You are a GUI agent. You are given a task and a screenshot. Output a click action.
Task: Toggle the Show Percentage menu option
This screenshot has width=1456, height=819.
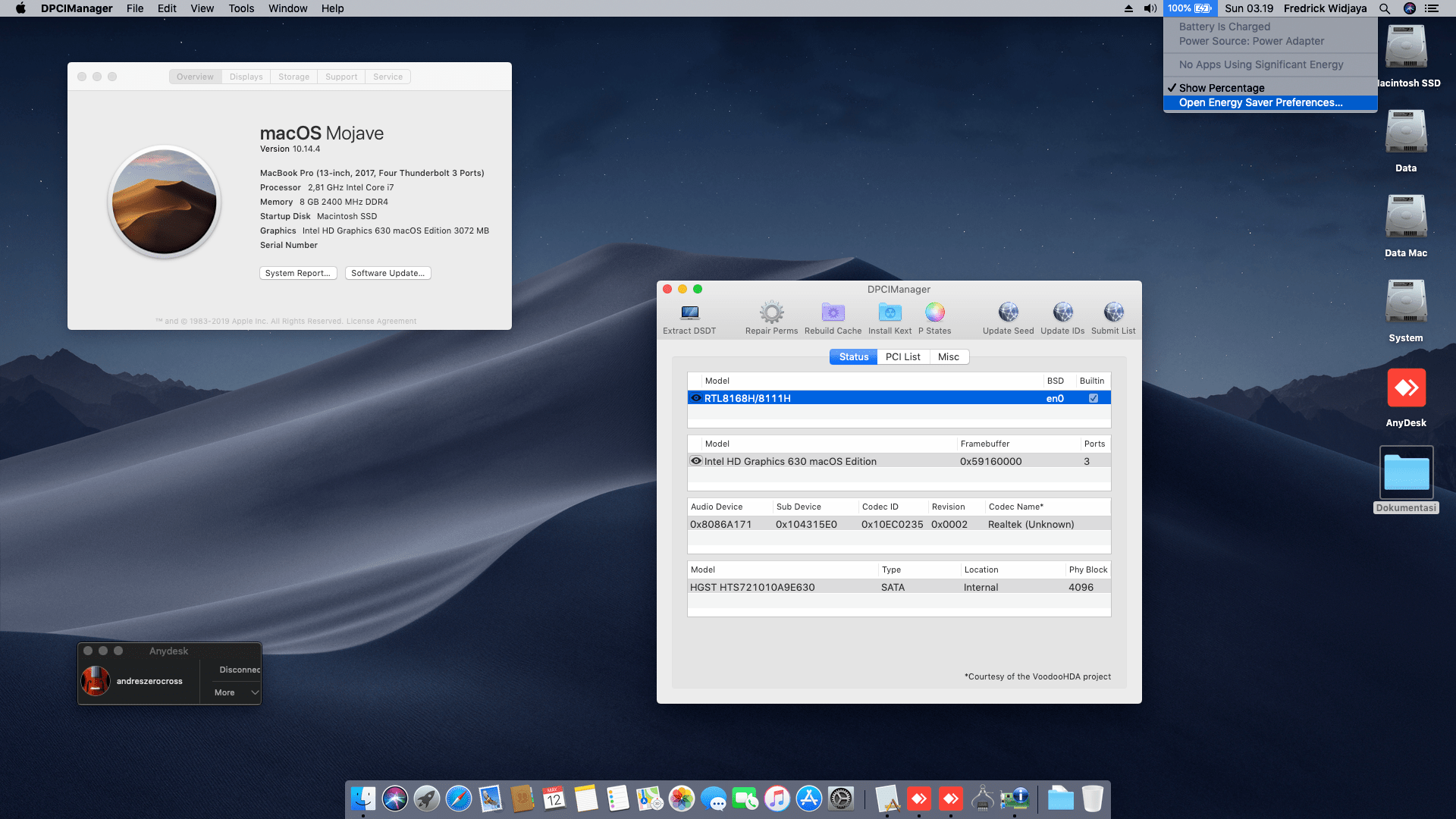[1221, 88]
